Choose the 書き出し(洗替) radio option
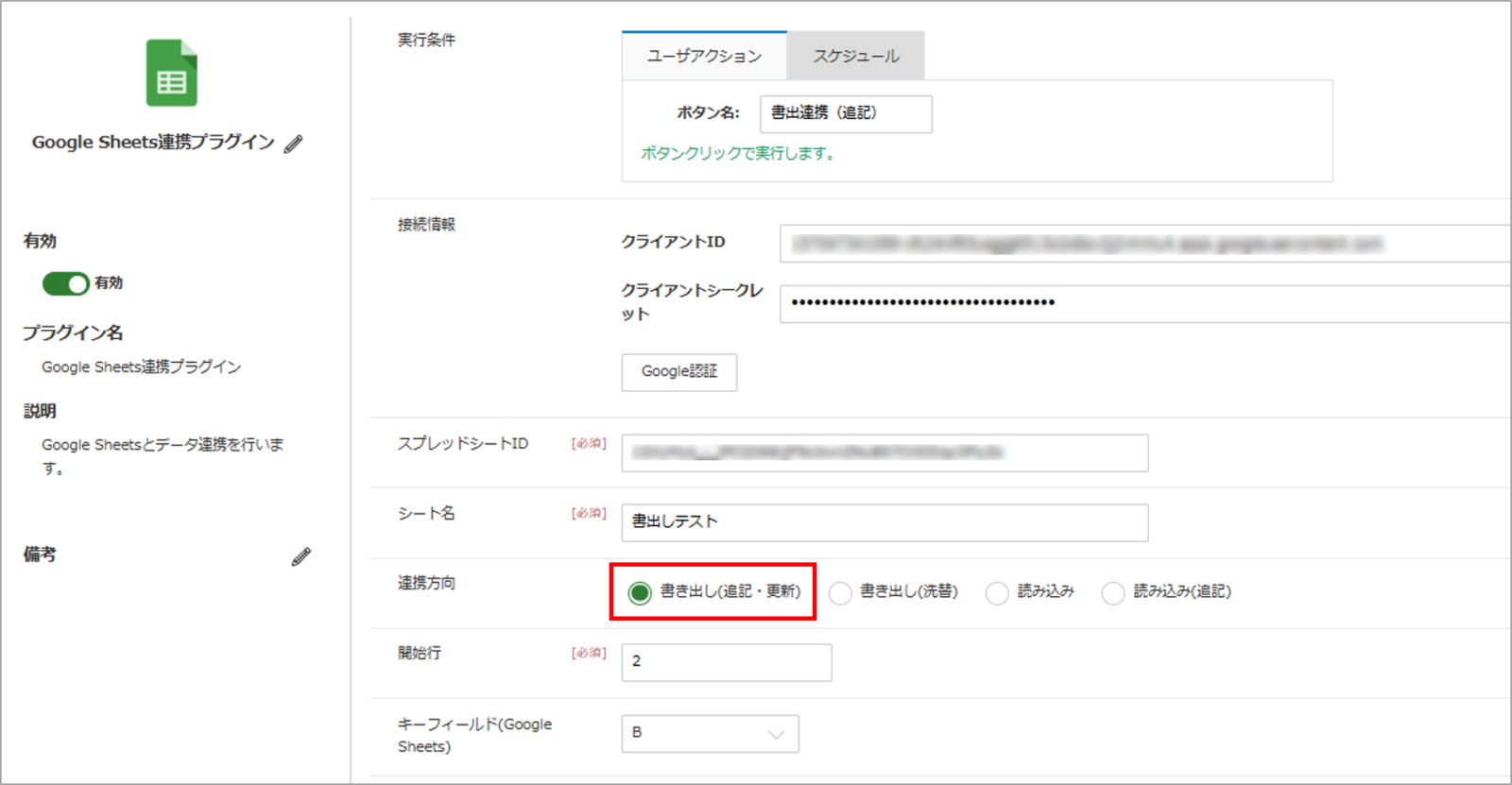The width and height of the screenshot is (1512, 785). [840, 592]
